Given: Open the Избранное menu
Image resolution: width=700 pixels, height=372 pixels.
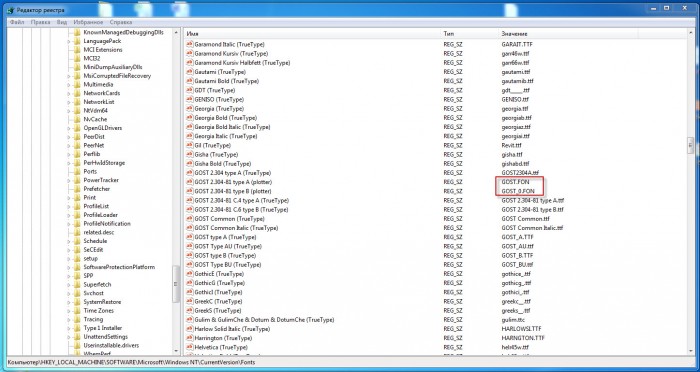Looking at the screenshot, I should 88,22.
